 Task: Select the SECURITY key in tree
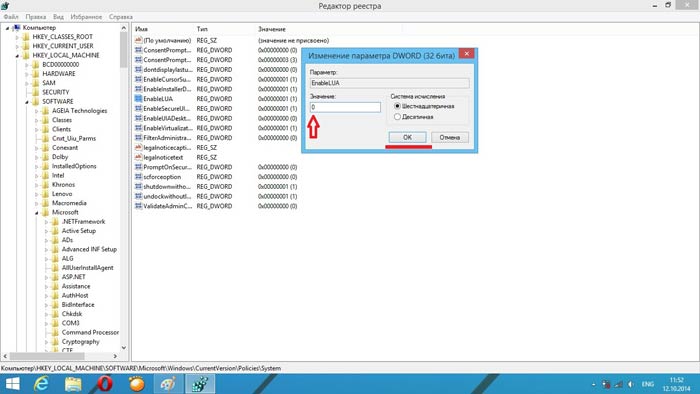pos(56,92)
